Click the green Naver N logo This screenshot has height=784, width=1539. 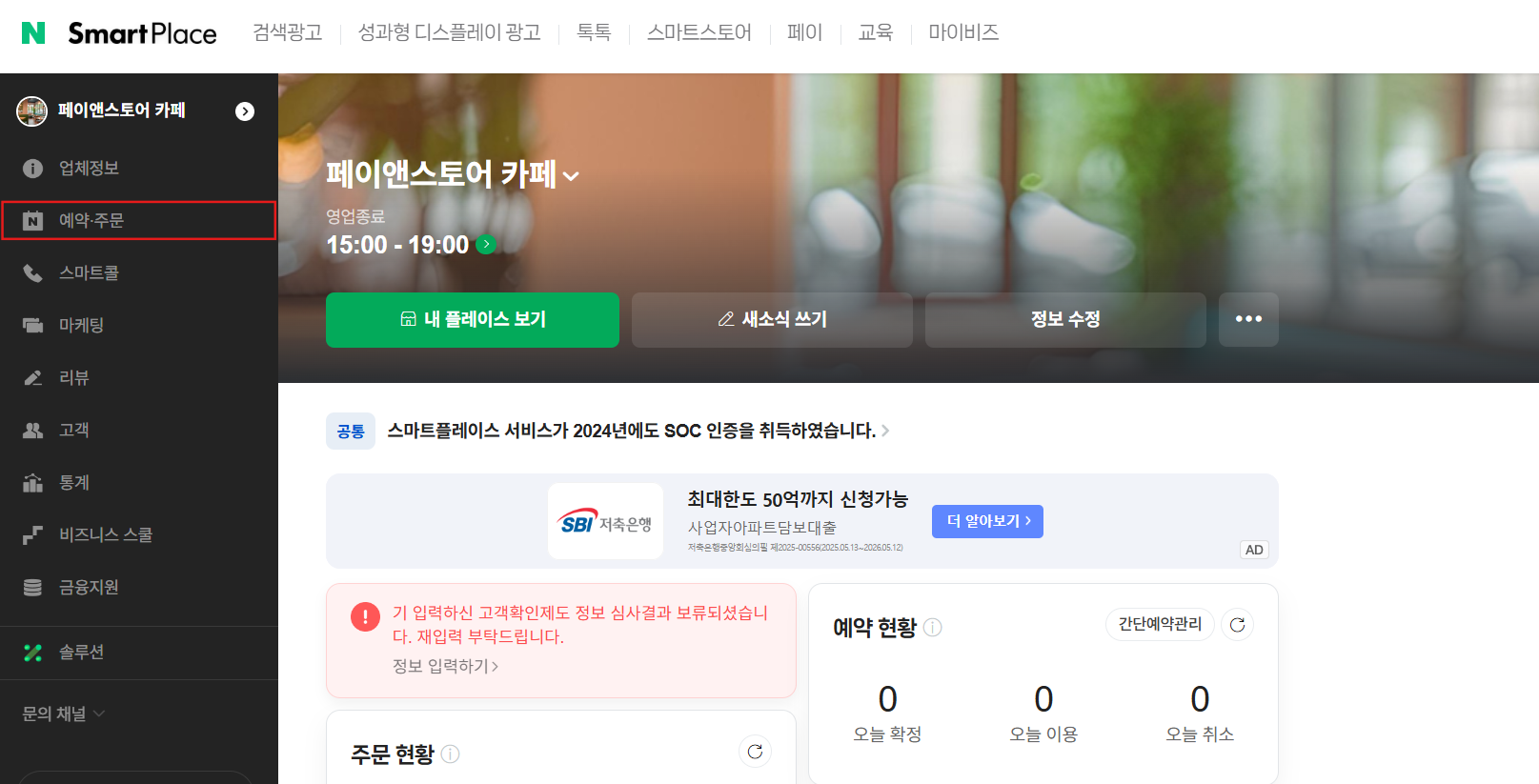click(33, 32)
